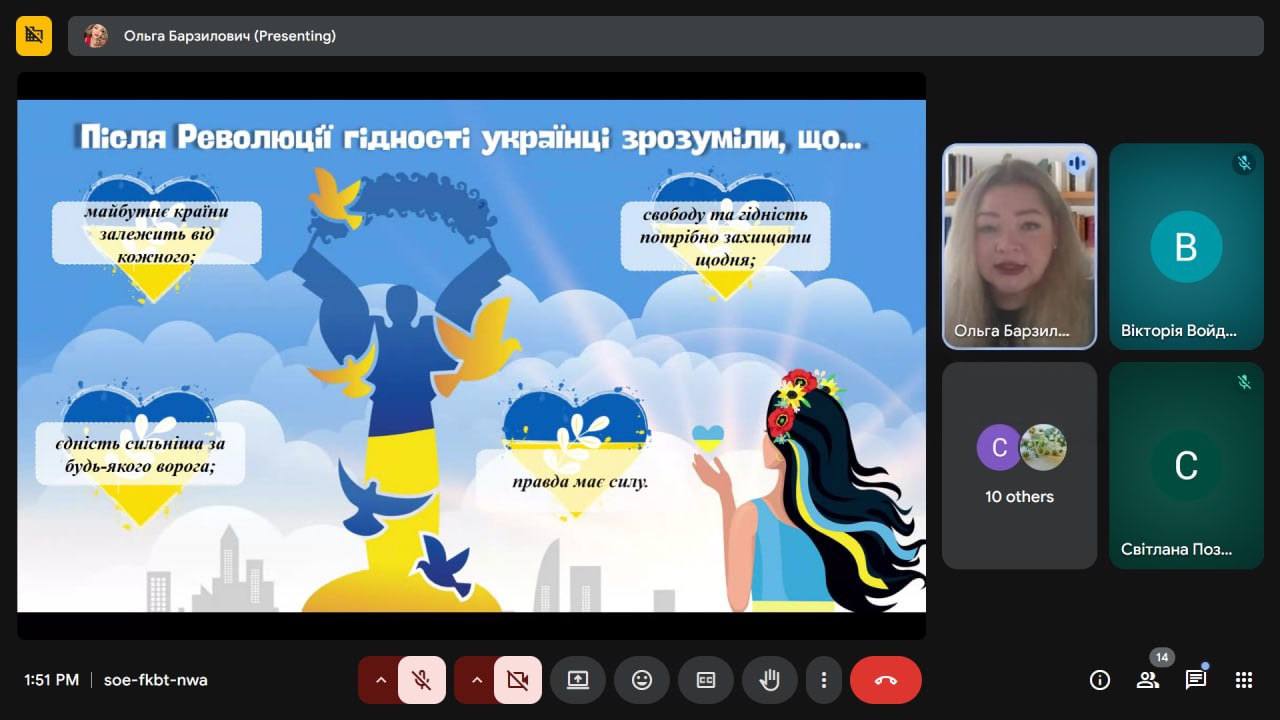Open the chat messages panel
This screenshot has width=1280, height=720.
tap(1196, 680)
